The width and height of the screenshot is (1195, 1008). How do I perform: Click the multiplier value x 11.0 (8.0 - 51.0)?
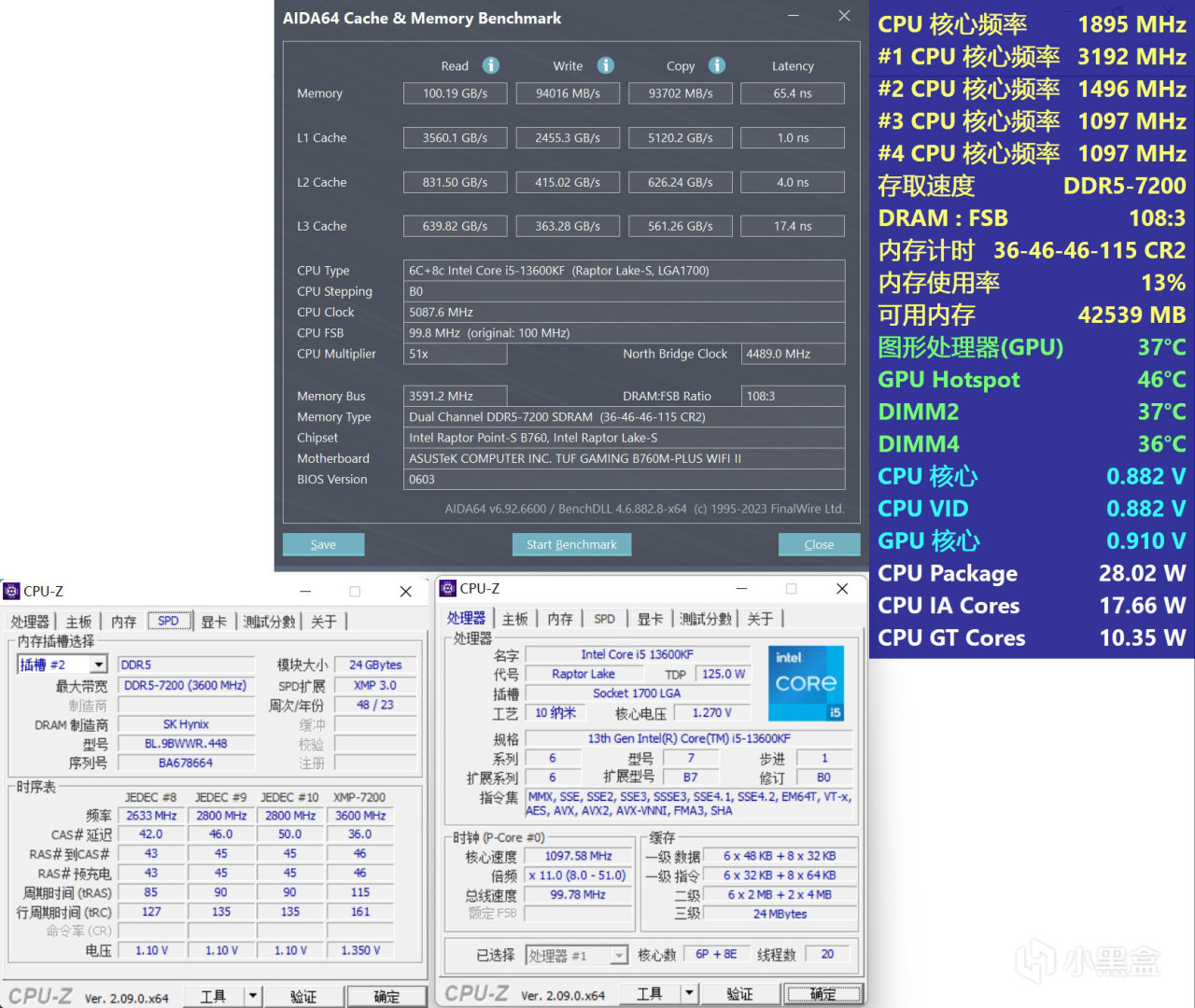click(578, 875)
